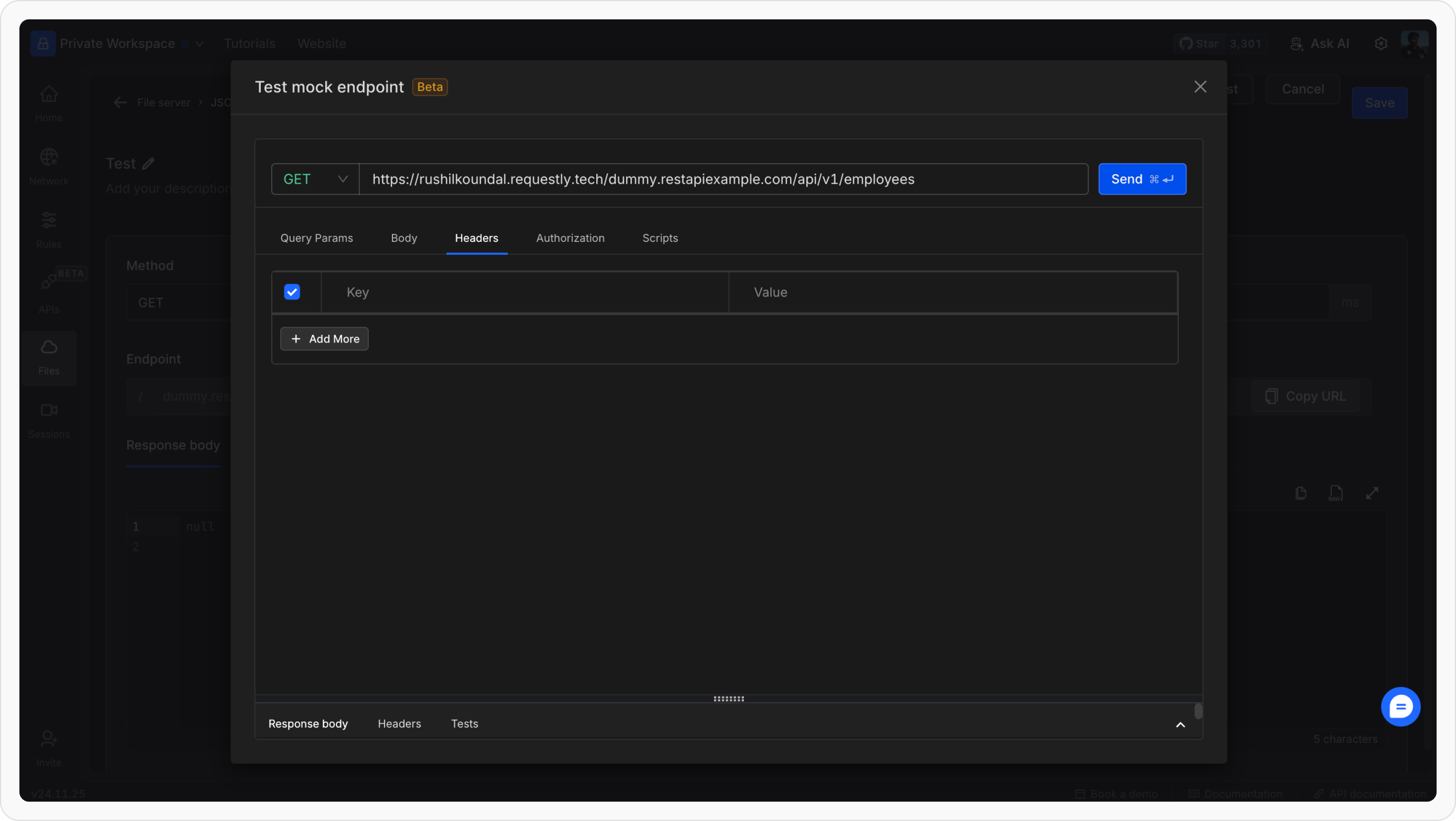Click Add More to add header
1456x821 pixels.
(x=325, y=339)
